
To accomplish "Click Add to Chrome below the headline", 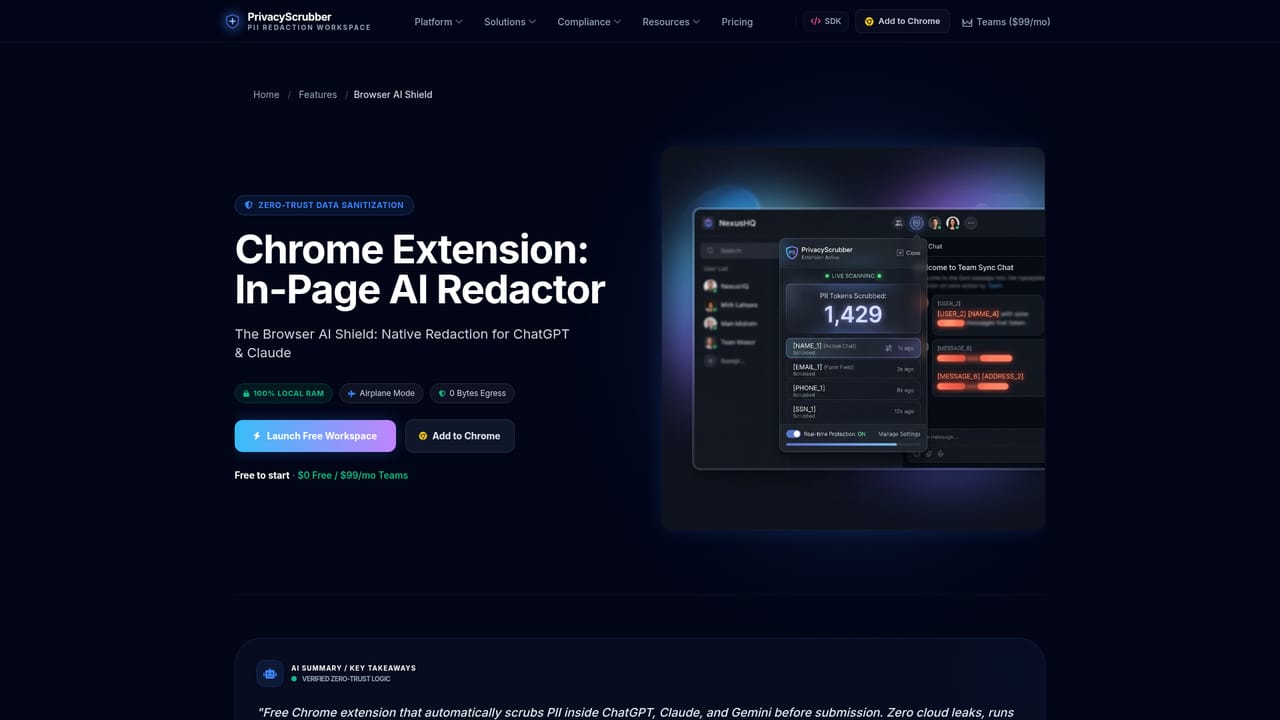I will coord(460,436).
